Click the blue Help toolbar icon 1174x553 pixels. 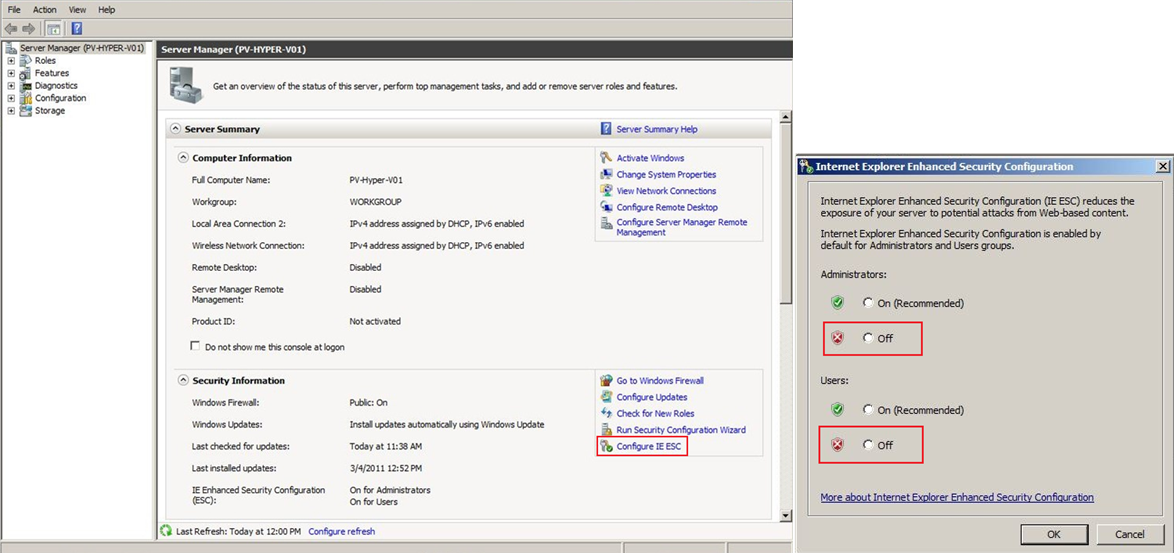pos(76,28)
